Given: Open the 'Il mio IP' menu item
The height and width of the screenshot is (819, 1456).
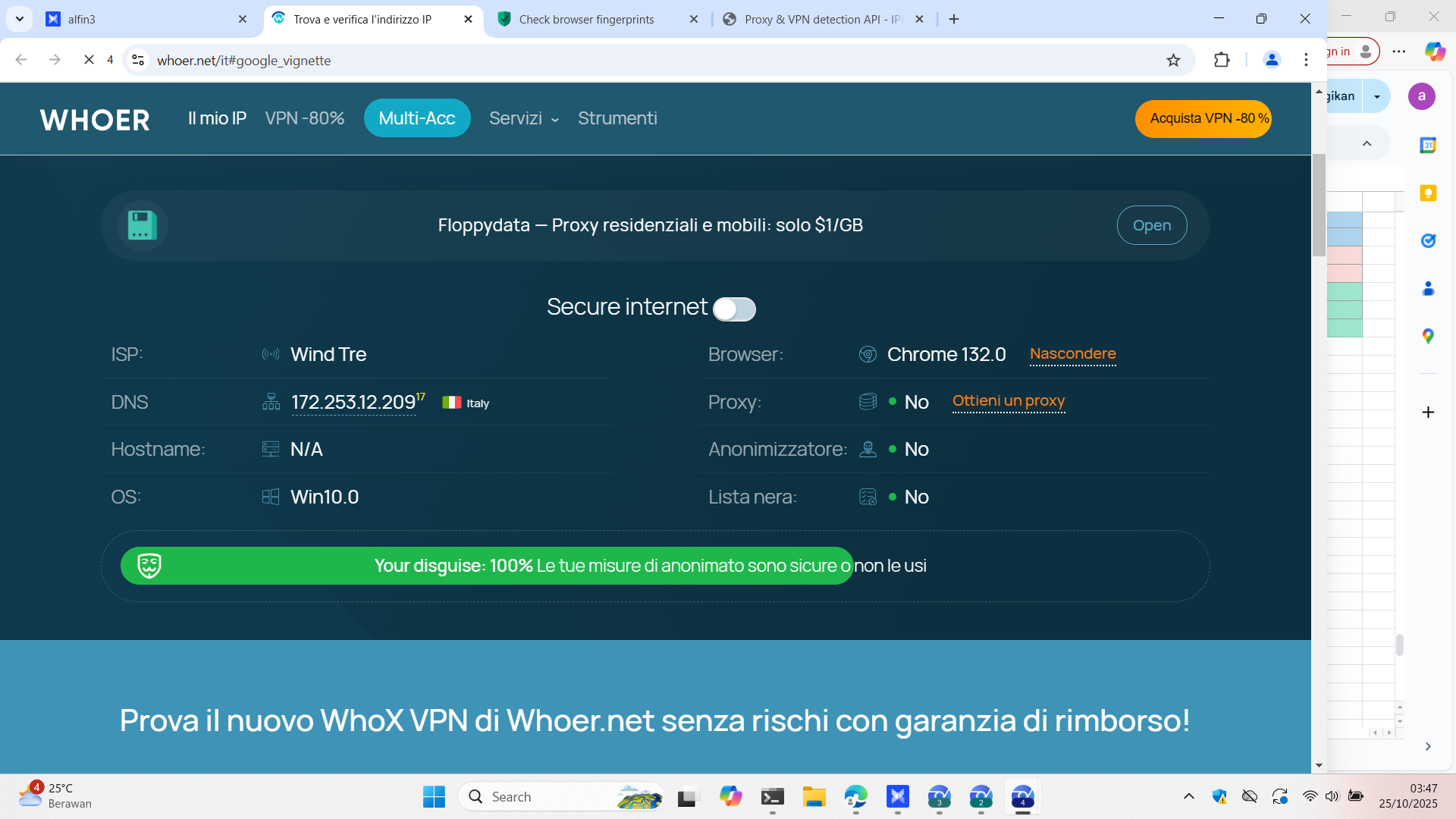Looking at the screenshot, I should pyautogui.click(x=217, y=118).
